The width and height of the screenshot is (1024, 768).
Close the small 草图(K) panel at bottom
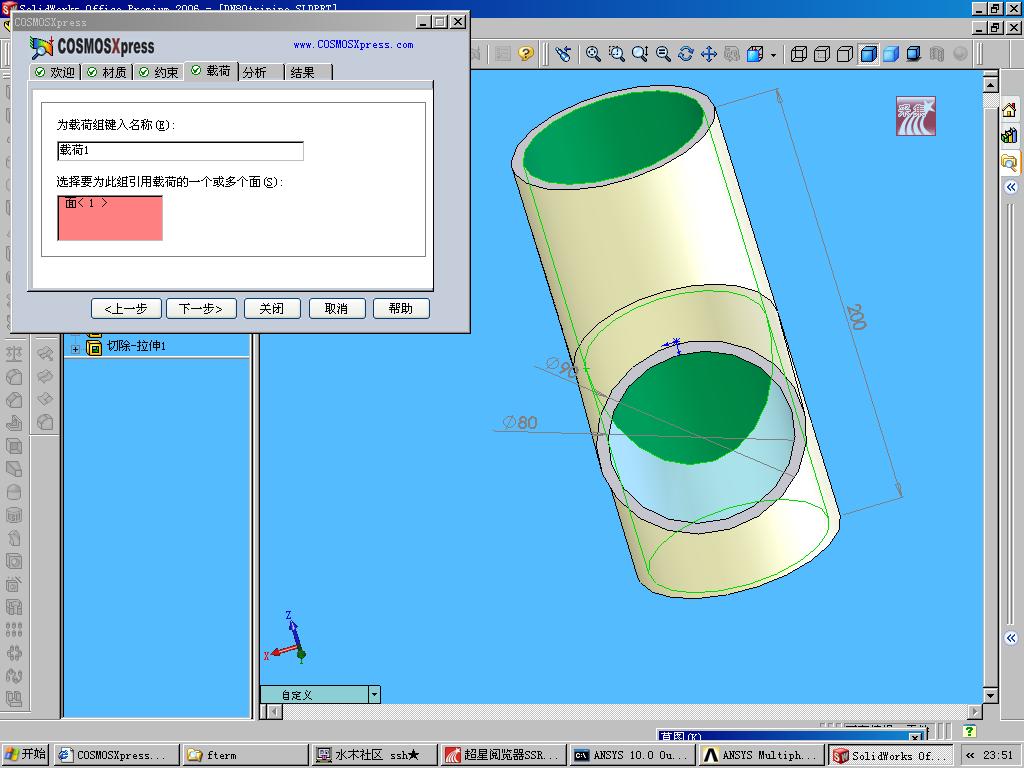(915, 737)
